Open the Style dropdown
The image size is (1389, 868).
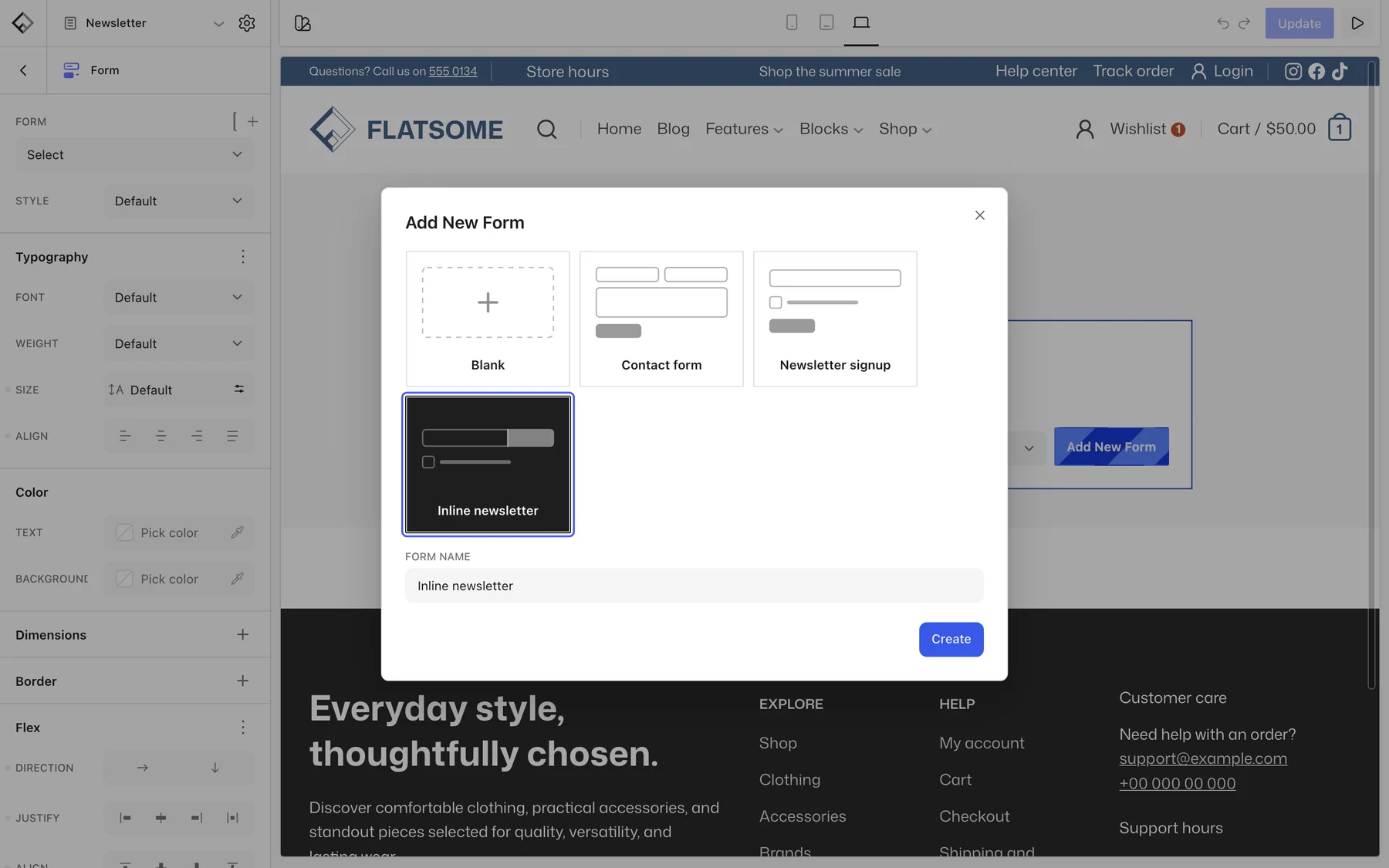click(179, 201)
